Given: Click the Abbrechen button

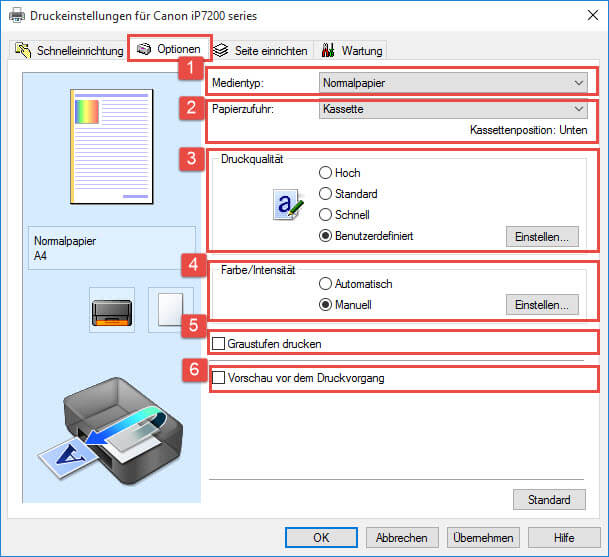Looking at the screenshot, I should [x=402, y=538].
